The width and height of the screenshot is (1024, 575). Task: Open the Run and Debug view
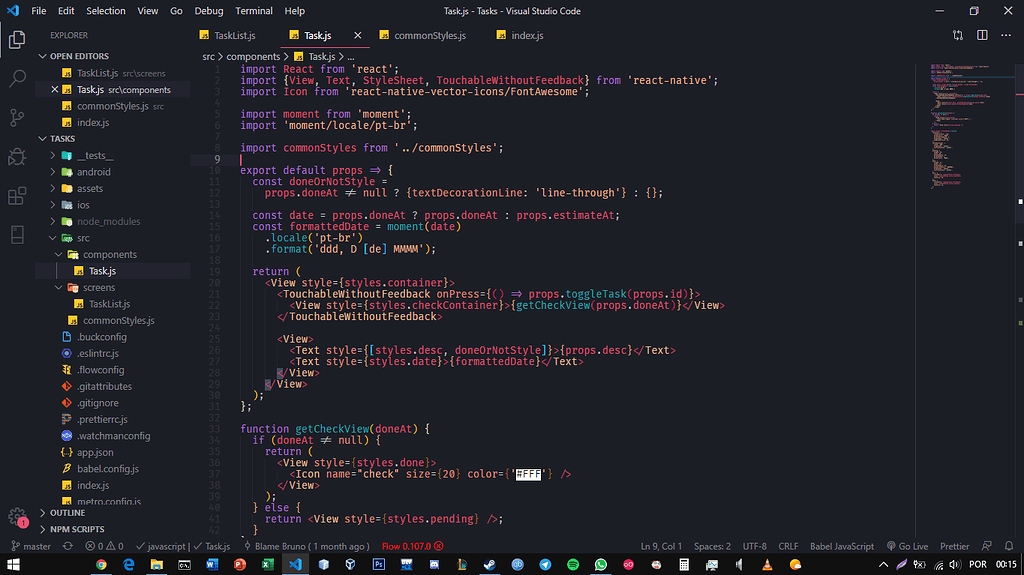coord(17,156)
